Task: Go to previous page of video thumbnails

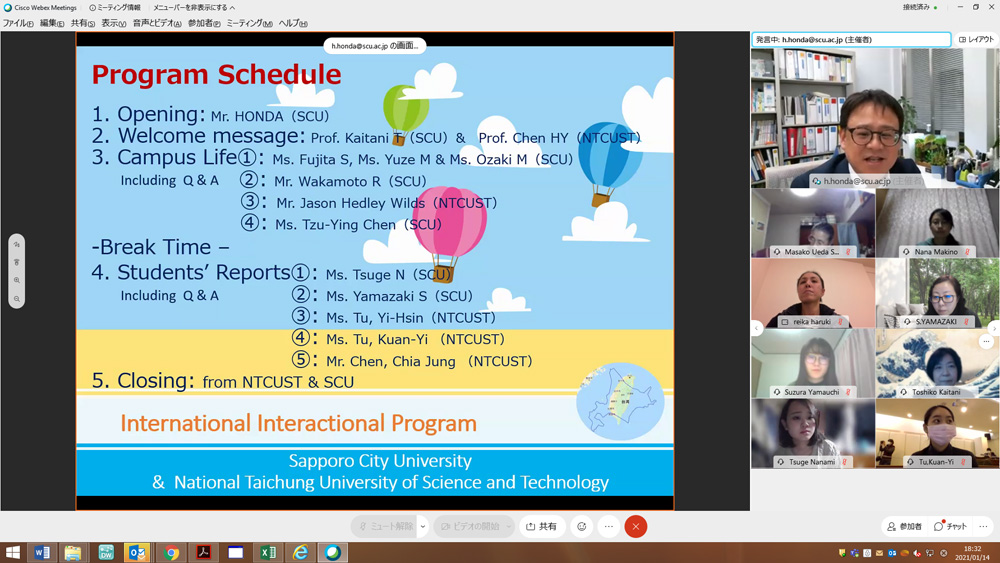Action: [756, 328]
